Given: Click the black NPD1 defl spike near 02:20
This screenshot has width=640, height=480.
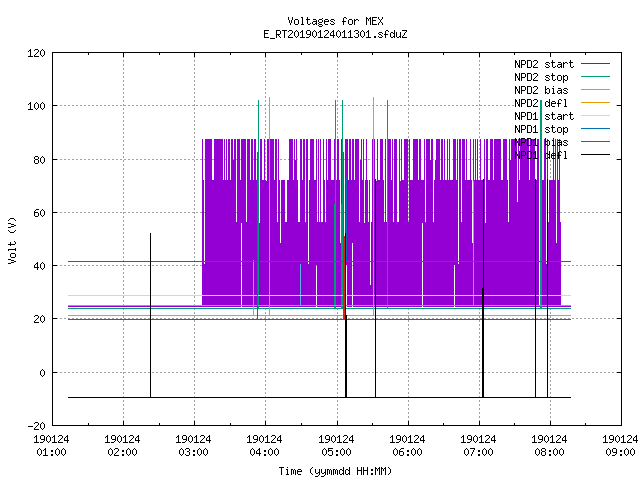Looking at the screenshot, I should tap(150, 315).
